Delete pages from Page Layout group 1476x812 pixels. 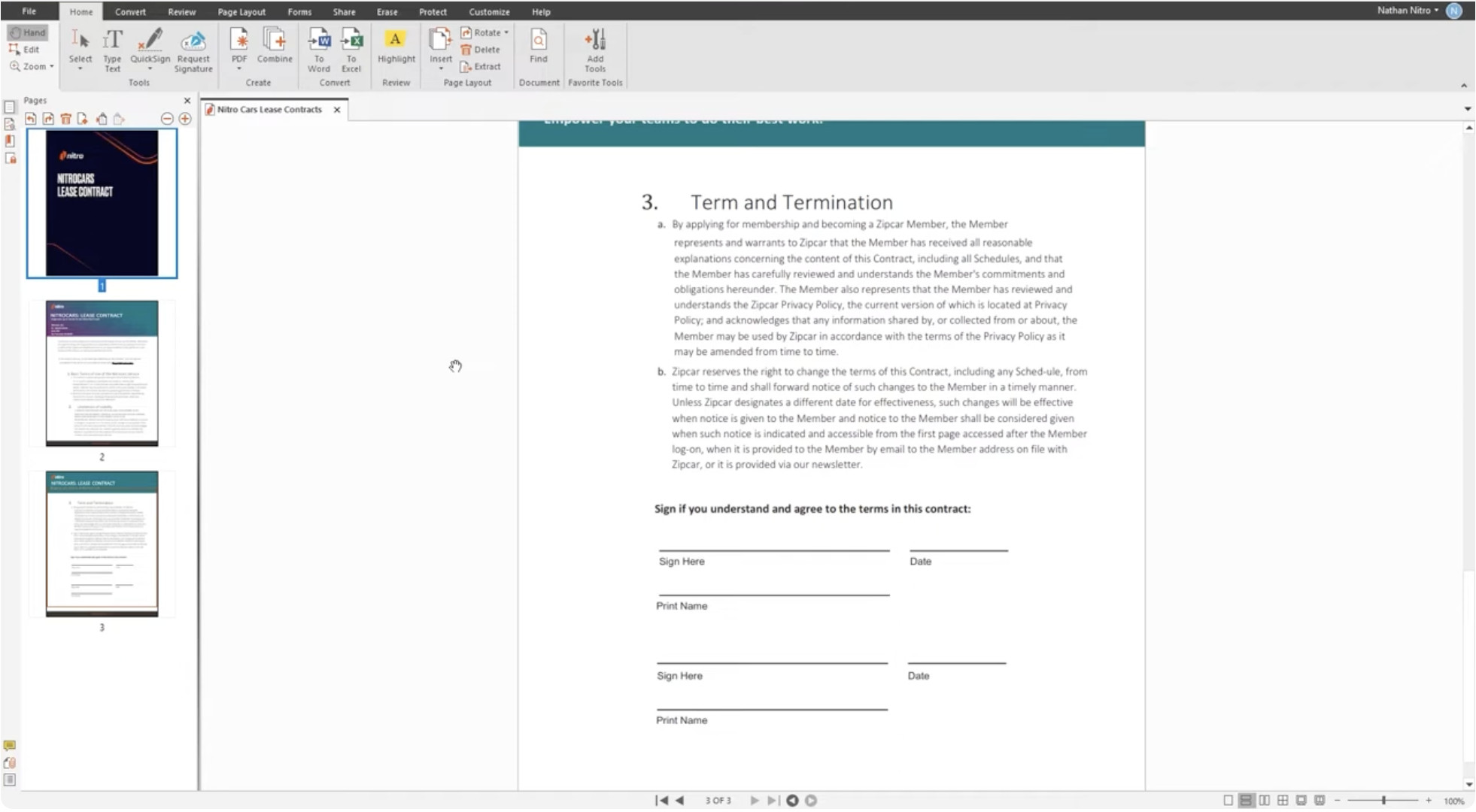pos(480,50)
